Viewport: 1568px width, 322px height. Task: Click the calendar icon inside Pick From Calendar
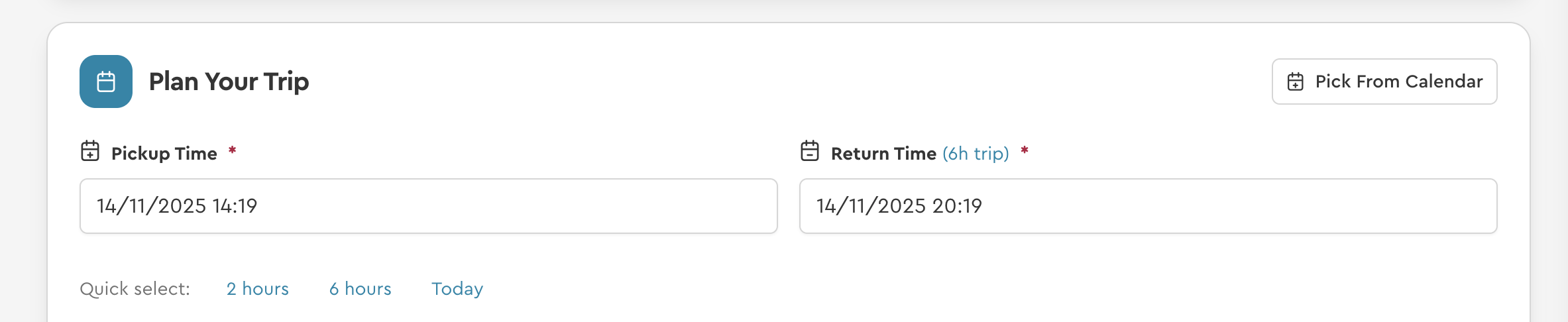[1295, 81]
